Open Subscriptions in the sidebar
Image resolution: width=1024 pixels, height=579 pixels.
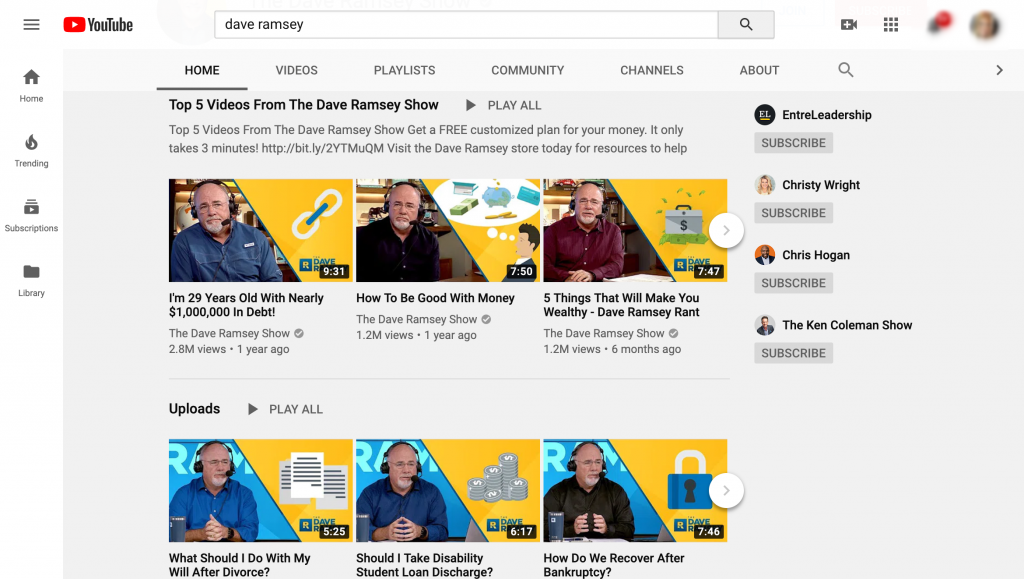[31, 215]
